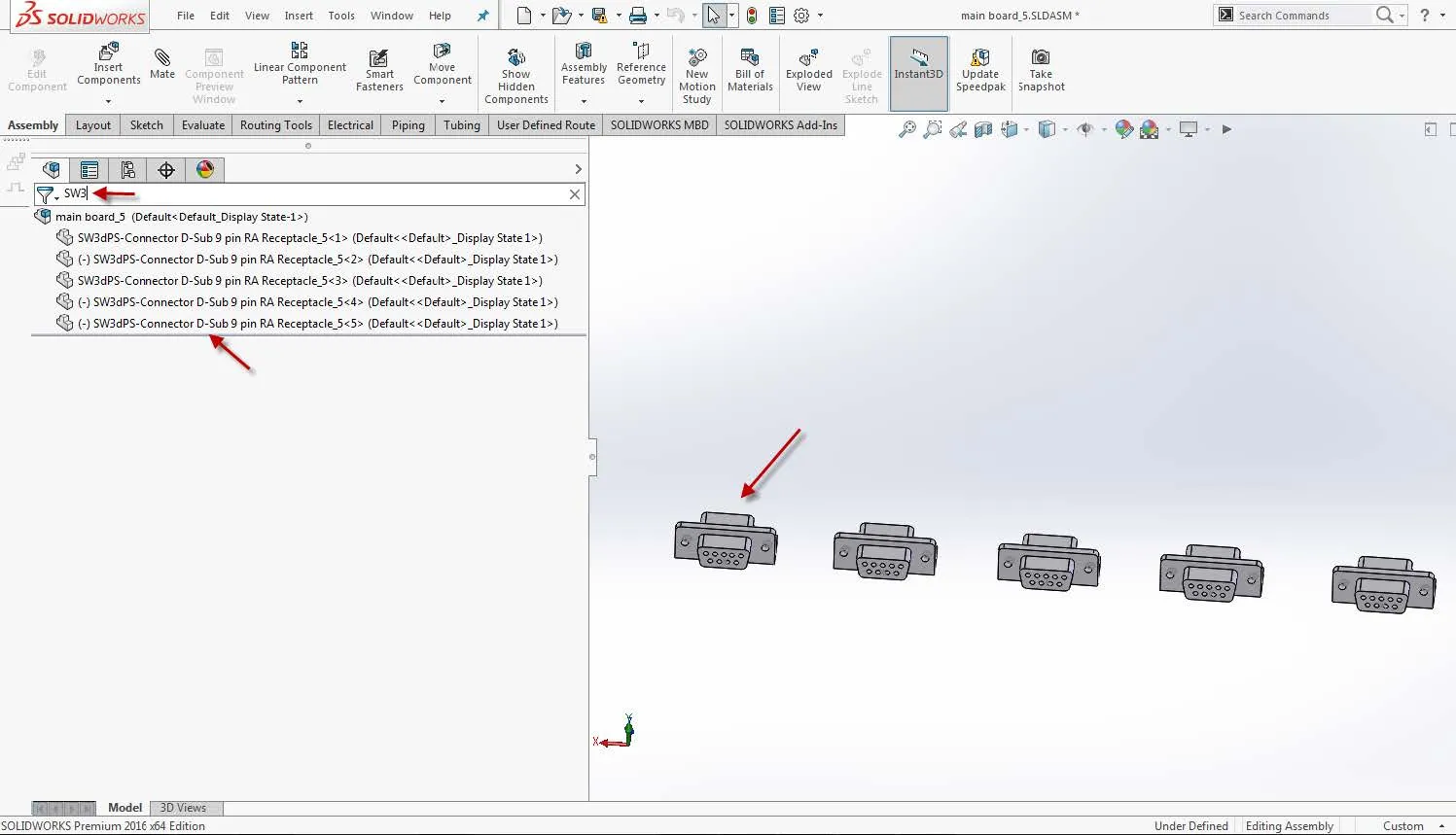Expand Linear Component Pattern dropdown arrow
Viewport: 1456px width, 835px height.
(300, 101)
